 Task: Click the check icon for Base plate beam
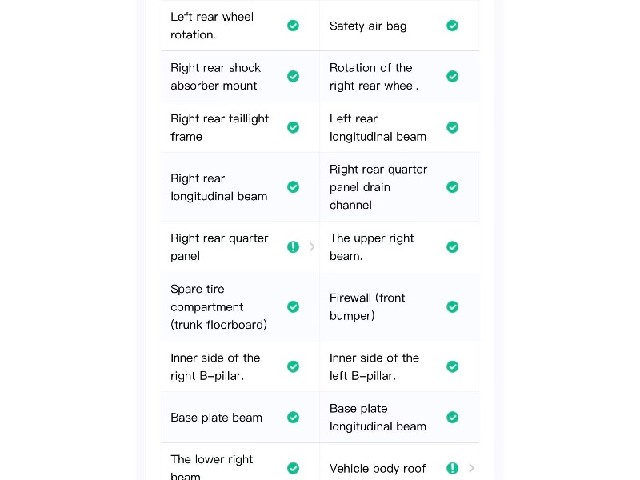[x=293, y=417]
